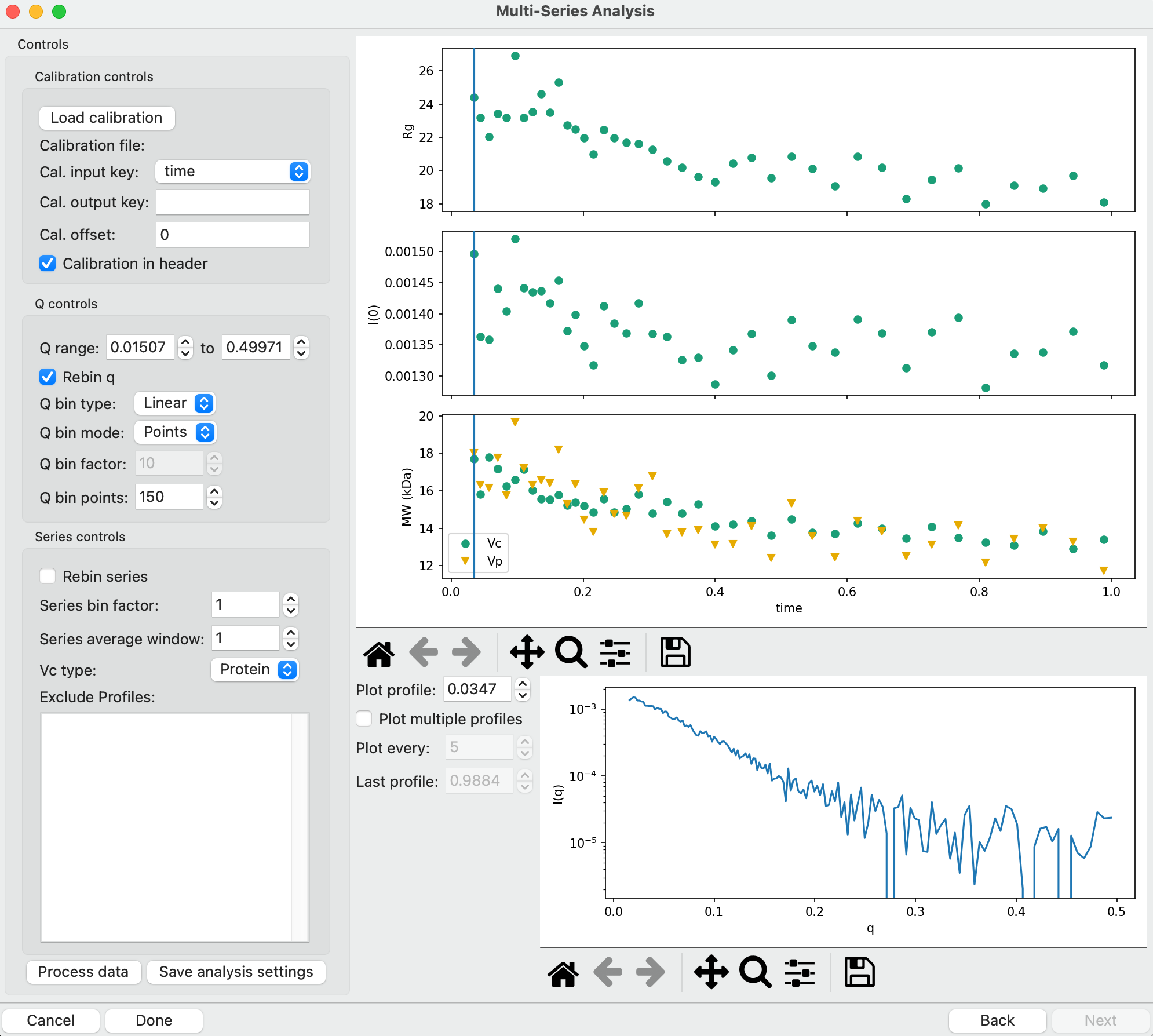1153x1036 pixels.
Task: Click the green maximize window button
Action: click(x=59, y=11)
